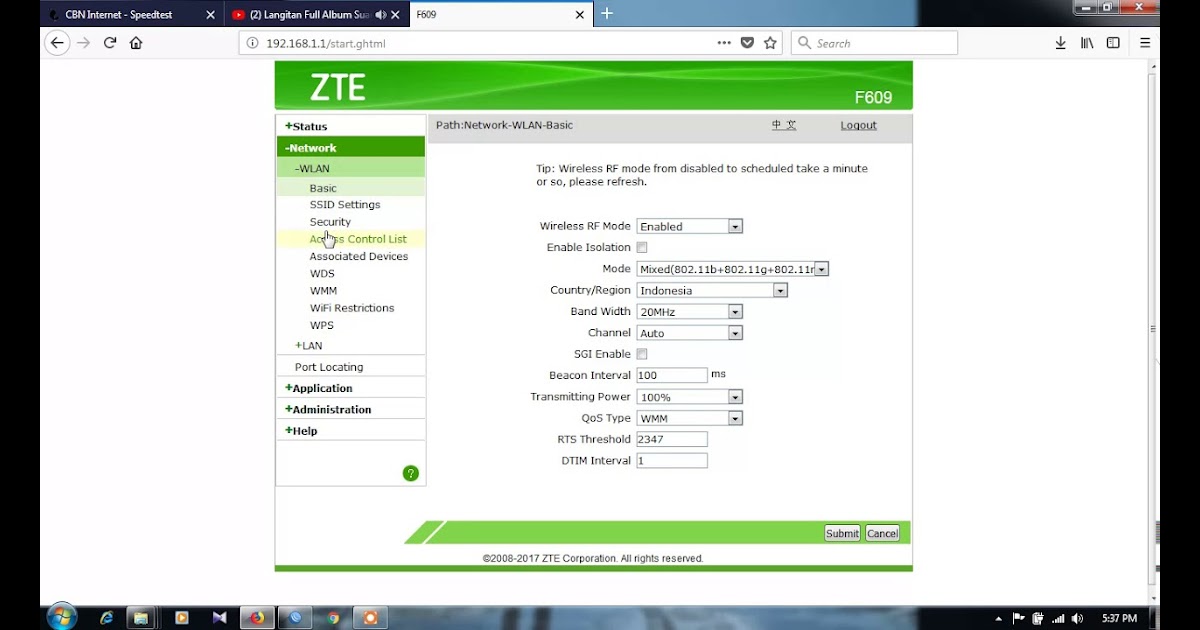1200x630 pixels.
Task: Switch to the F609 browser tab
Action: 502,15
